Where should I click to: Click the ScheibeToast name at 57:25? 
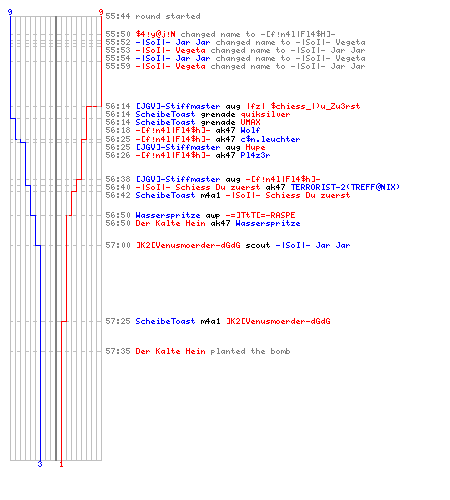coord(165,321)
